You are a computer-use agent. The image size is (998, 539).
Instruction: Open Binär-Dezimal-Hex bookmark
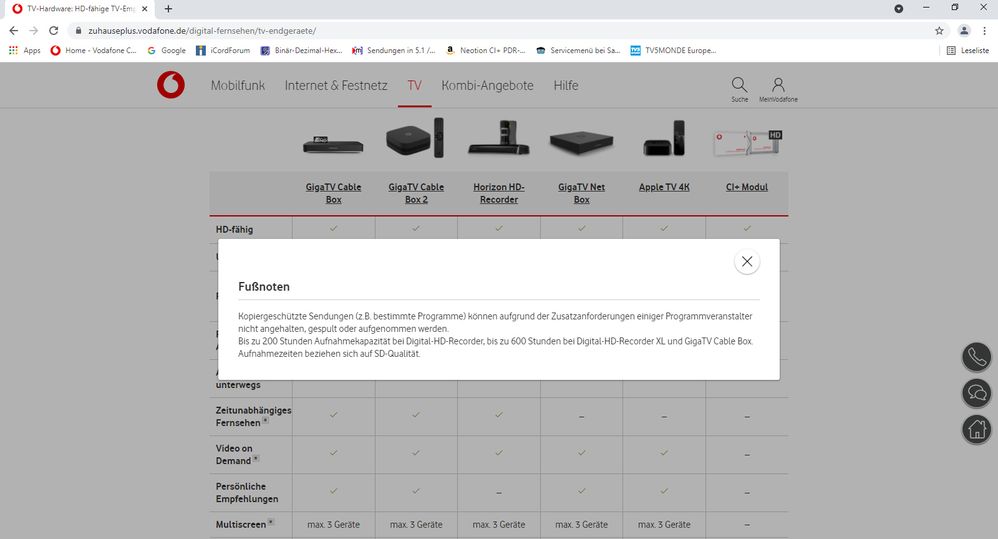pyautogui.click(x=302, y=50)
